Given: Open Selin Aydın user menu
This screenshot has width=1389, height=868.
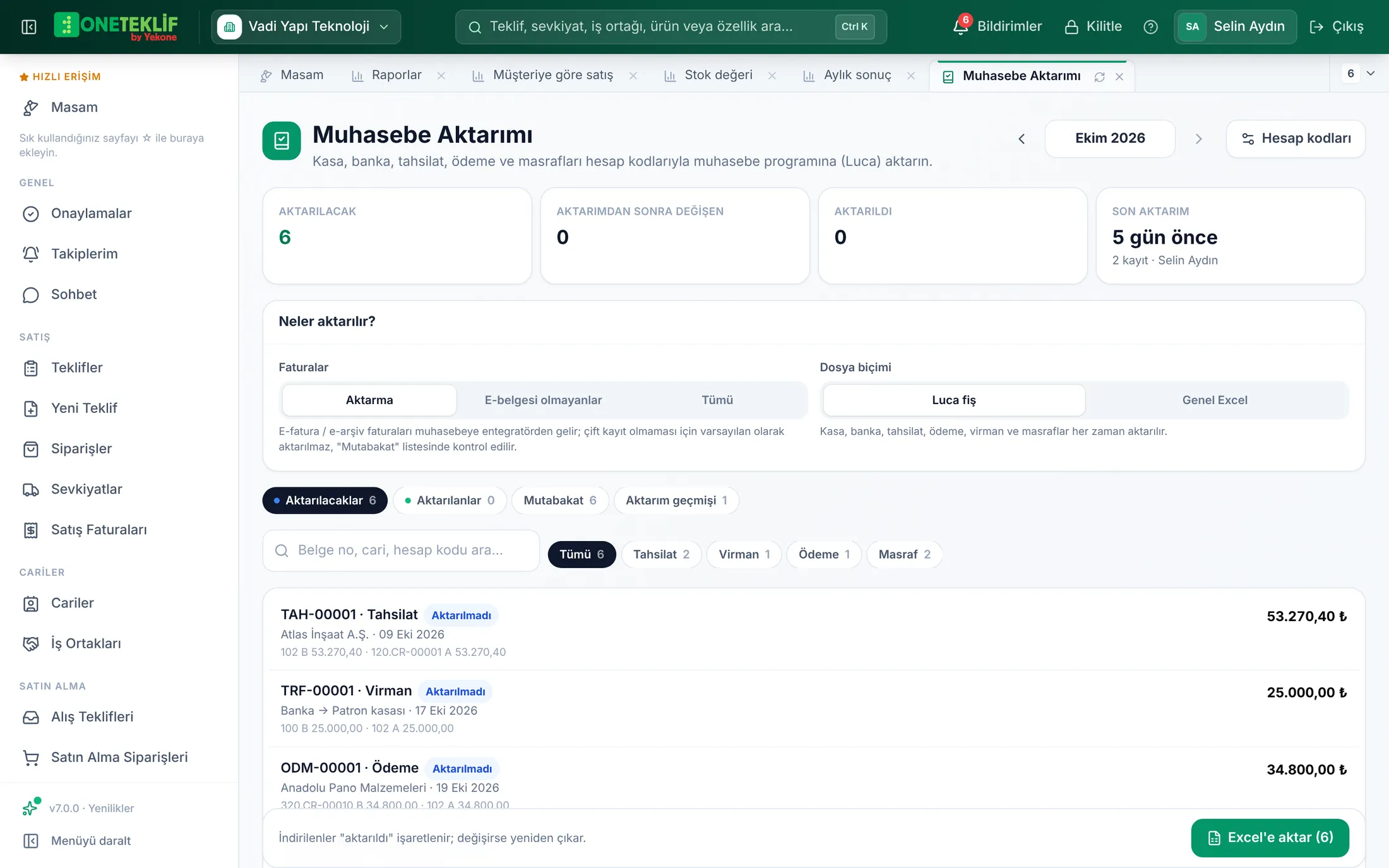Looking at the screenshot, I should click(x=1235, y=27).
